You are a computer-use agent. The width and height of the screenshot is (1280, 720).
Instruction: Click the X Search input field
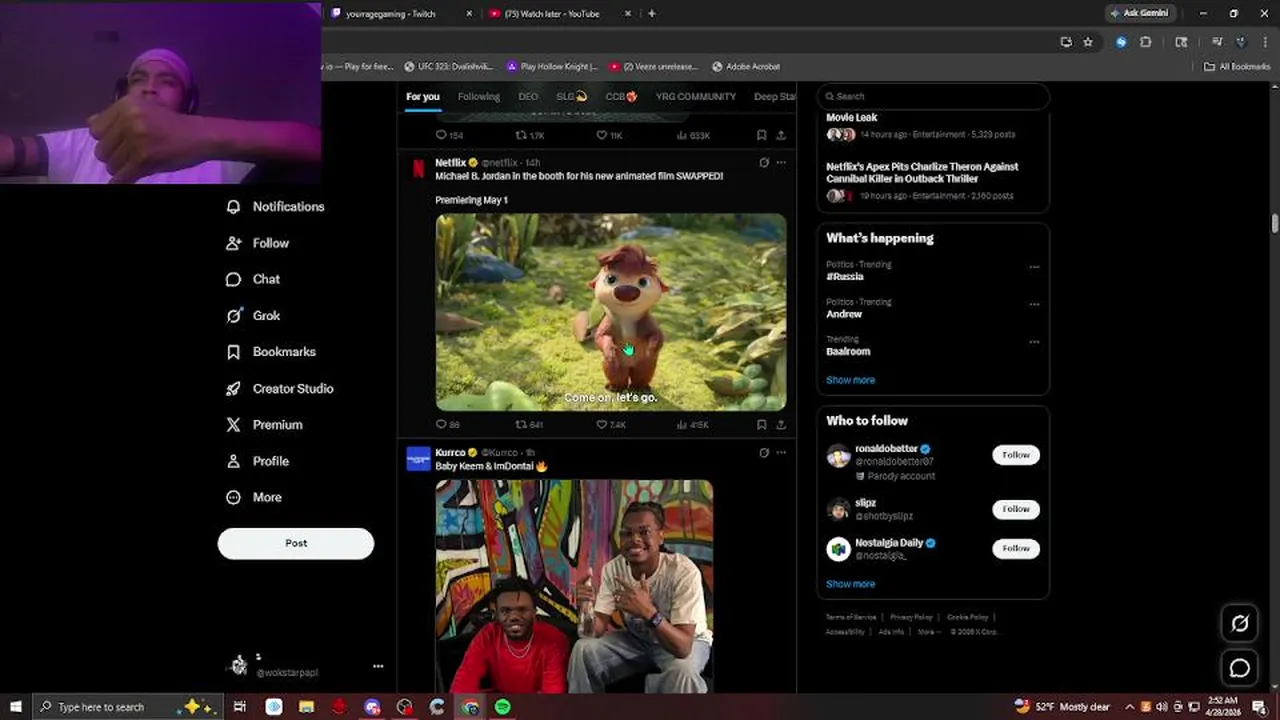[x=933, y=96]
